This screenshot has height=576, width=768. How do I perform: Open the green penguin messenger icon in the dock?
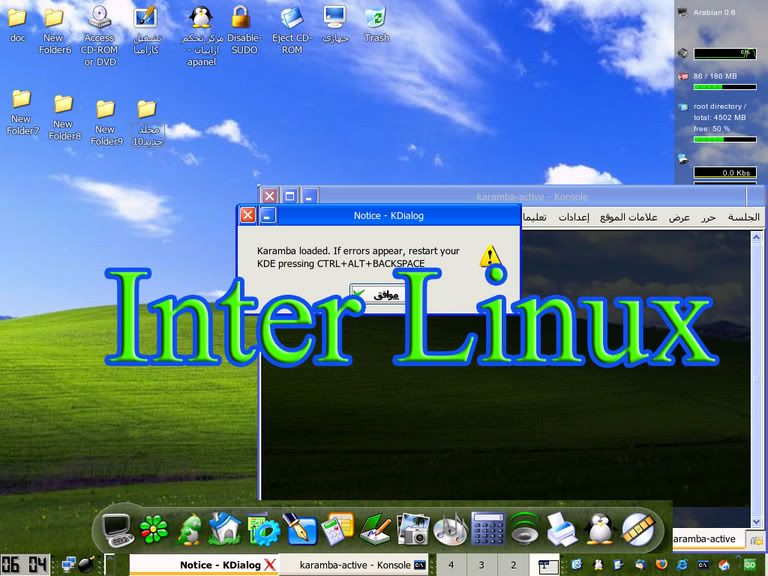(189, 529)
